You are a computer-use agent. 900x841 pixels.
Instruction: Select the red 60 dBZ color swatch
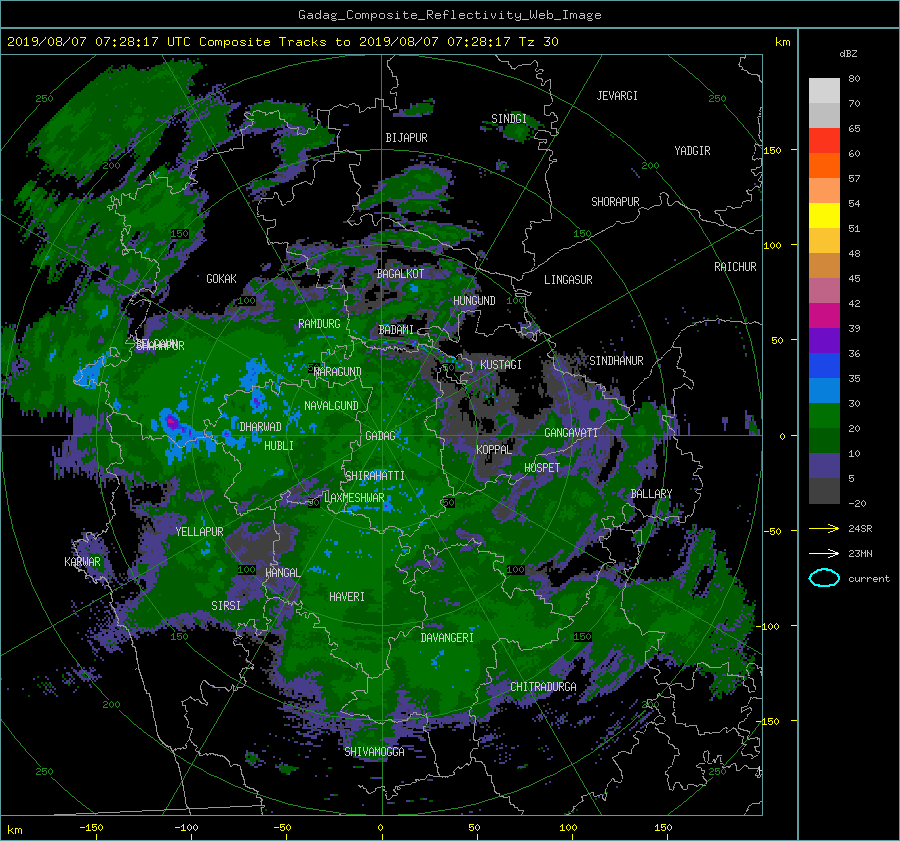pos(824,141)
